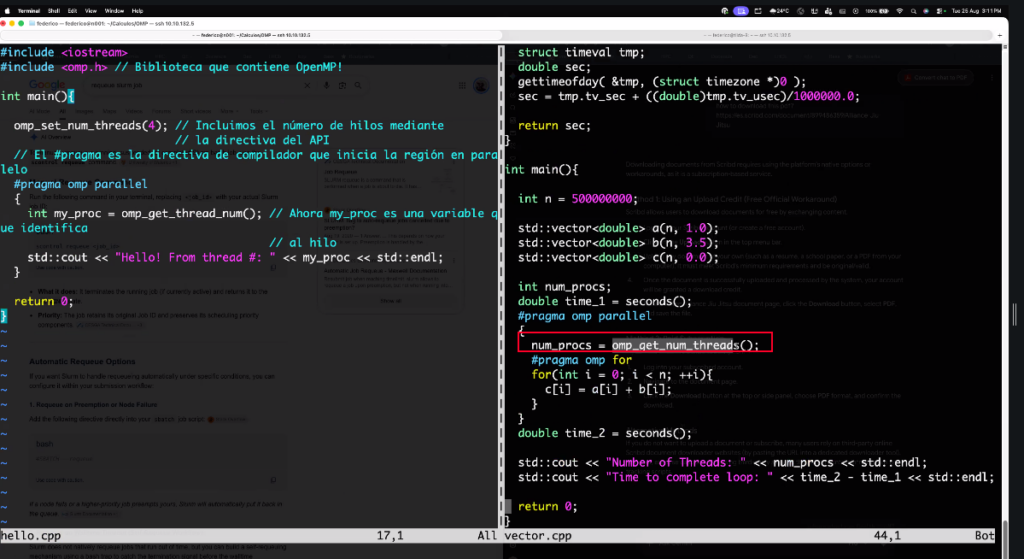
Task: Click the int num_procs; line
Action: (565, 287)
